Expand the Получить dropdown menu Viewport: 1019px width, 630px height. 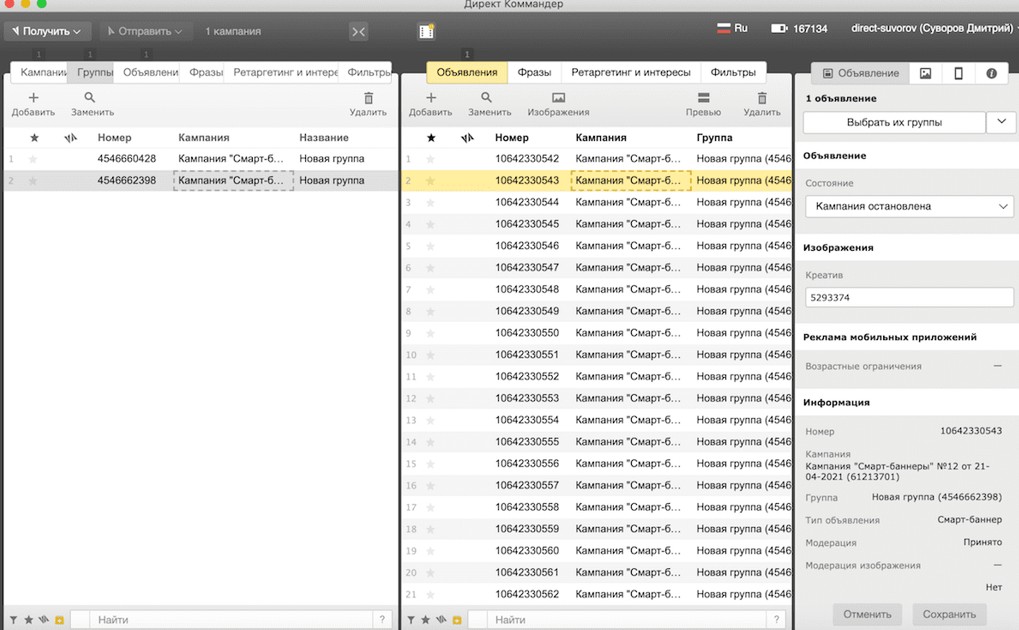pyautogui.click(x=50, y=31)
